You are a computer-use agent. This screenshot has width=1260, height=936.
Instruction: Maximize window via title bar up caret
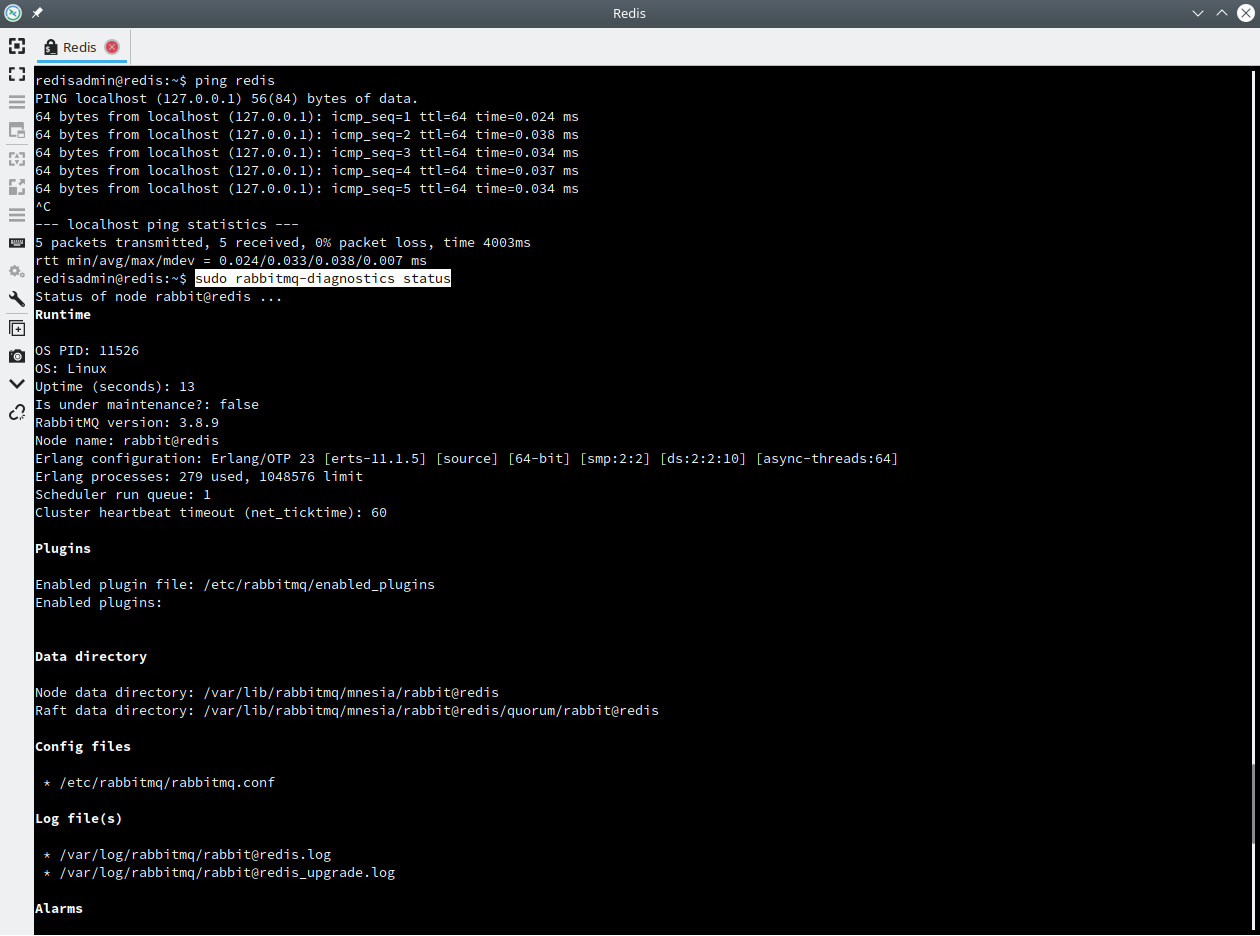1222,13
